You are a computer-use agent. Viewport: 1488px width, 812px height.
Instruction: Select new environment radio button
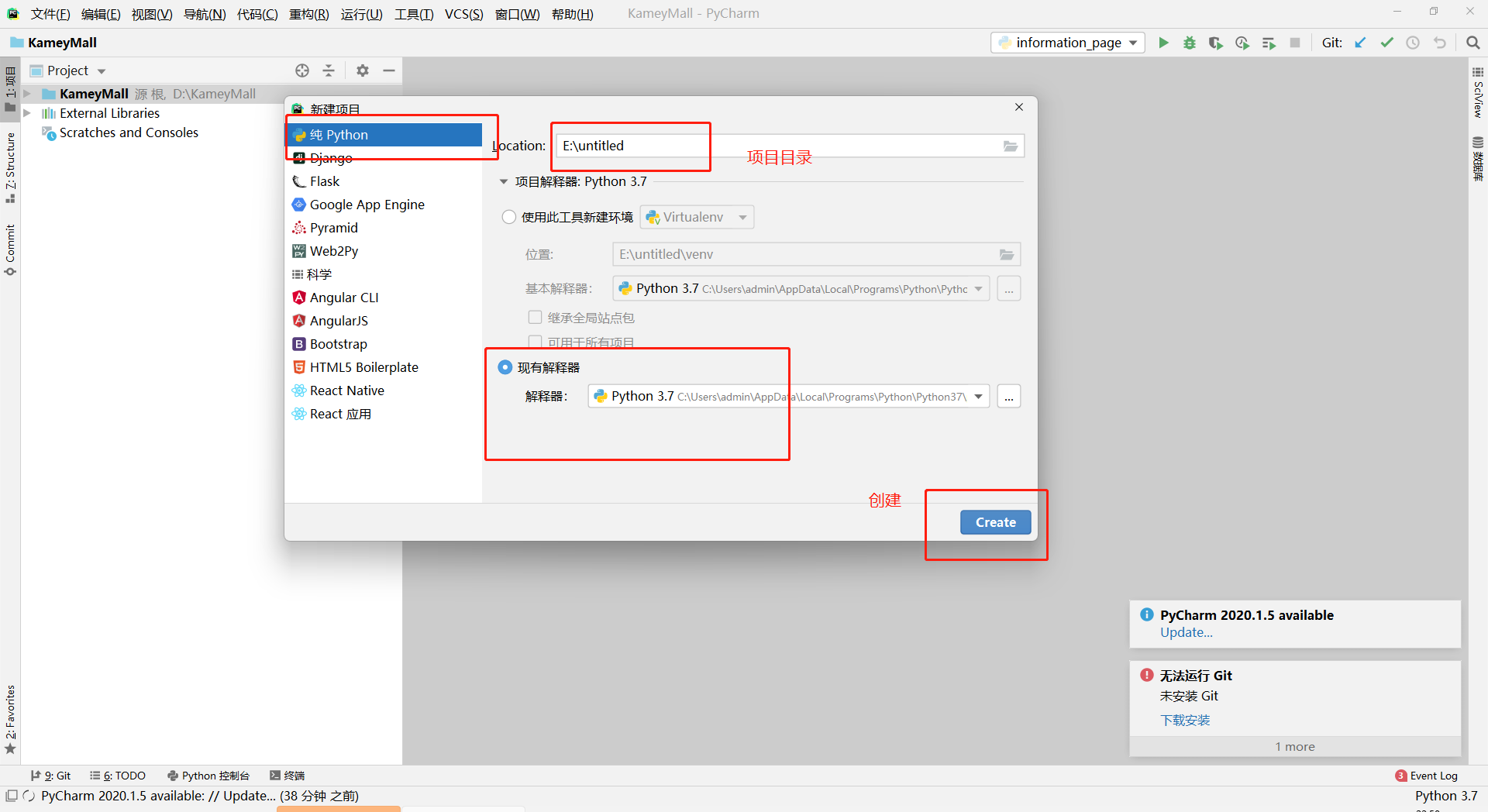pos(509,217)
